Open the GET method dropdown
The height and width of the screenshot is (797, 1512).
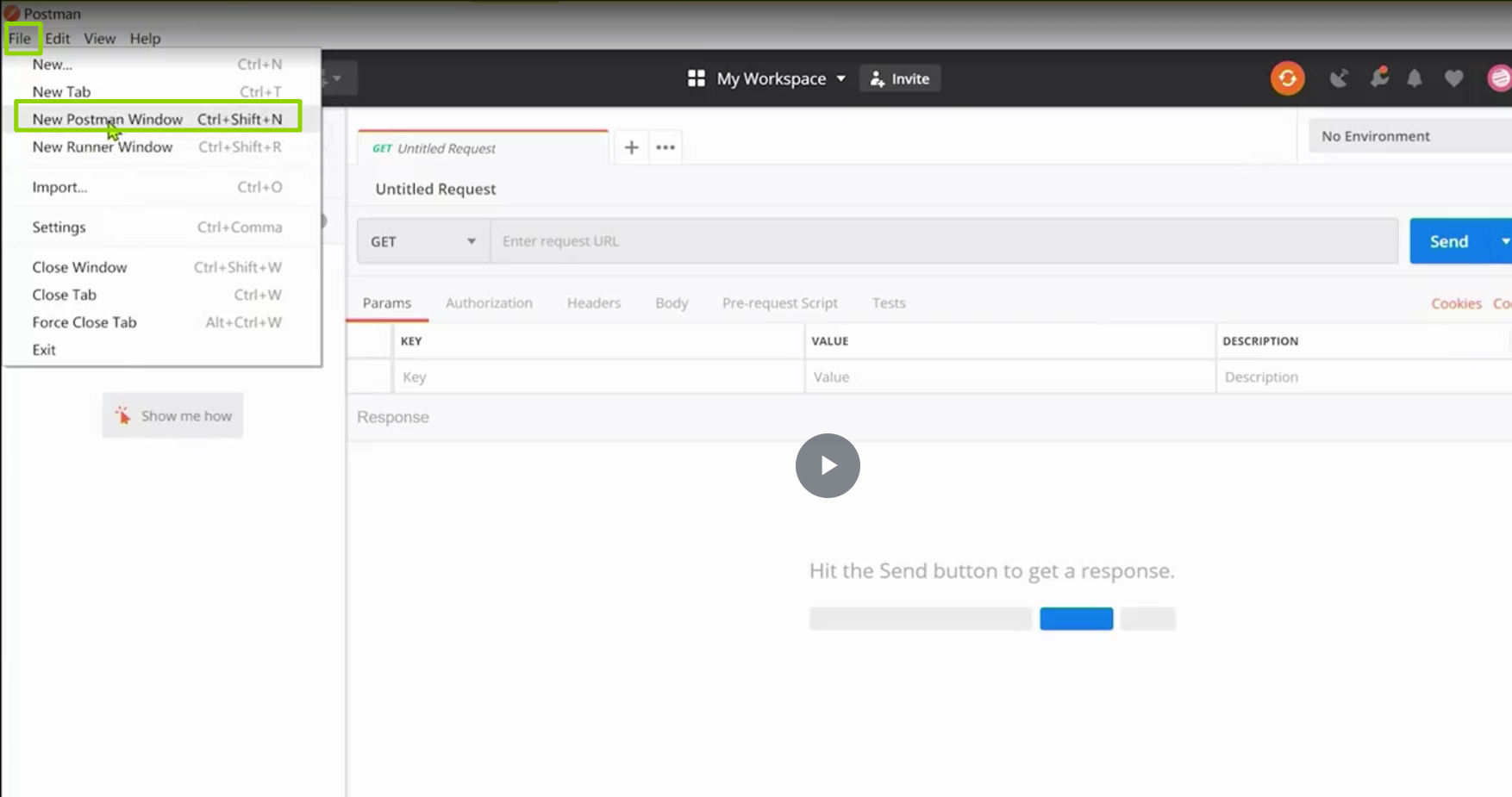423,241
